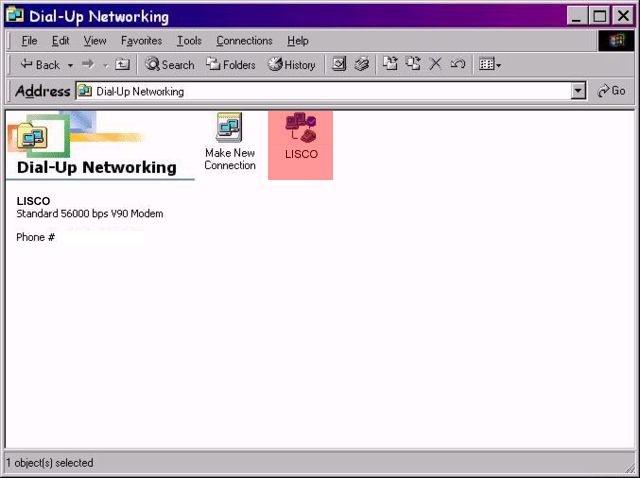This screenshot has height=478, width=640.
Task: Click the Back navigation button
Action: click(x=40, y=65)
